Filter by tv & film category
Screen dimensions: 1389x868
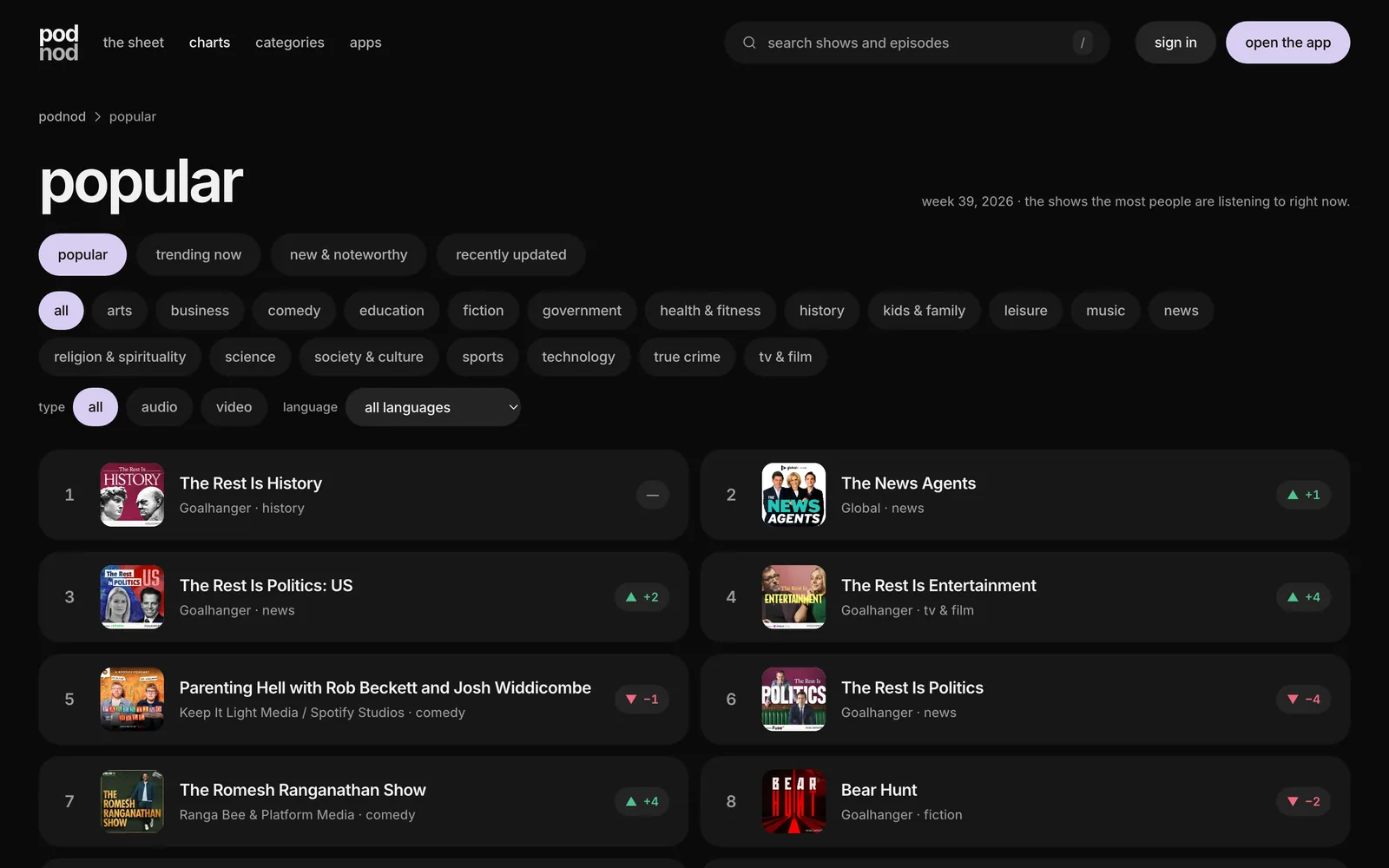tap(786, 357)
